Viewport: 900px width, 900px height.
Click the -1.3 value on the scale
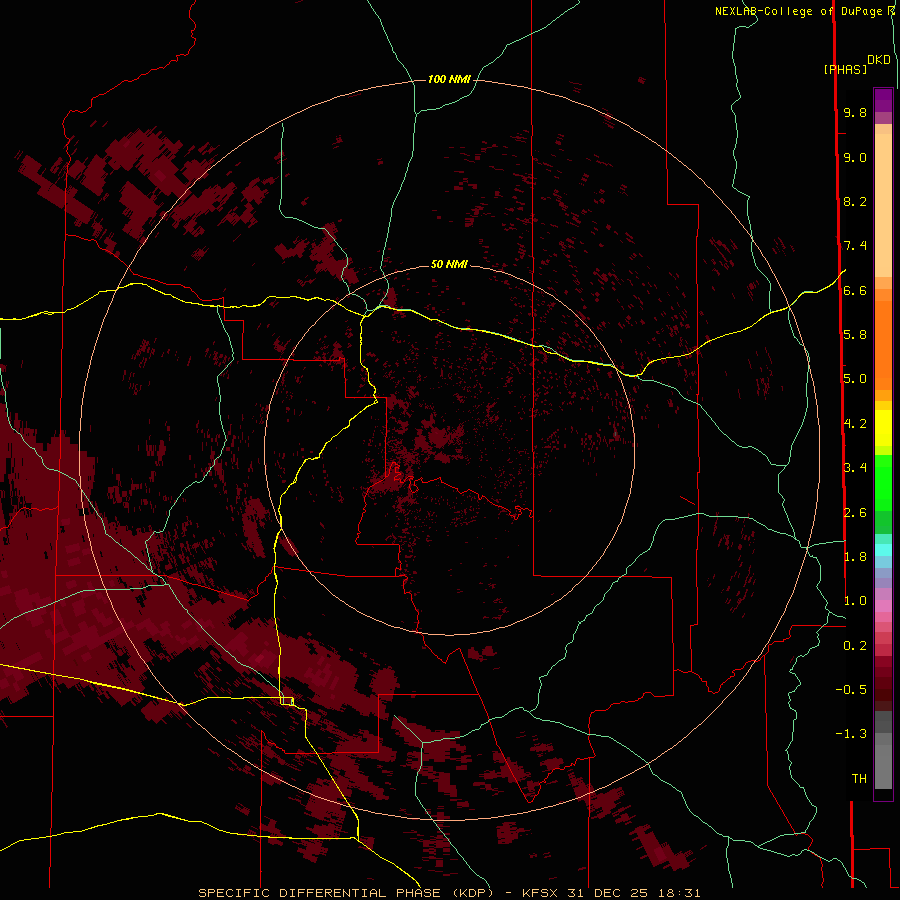tap(851, 734)
